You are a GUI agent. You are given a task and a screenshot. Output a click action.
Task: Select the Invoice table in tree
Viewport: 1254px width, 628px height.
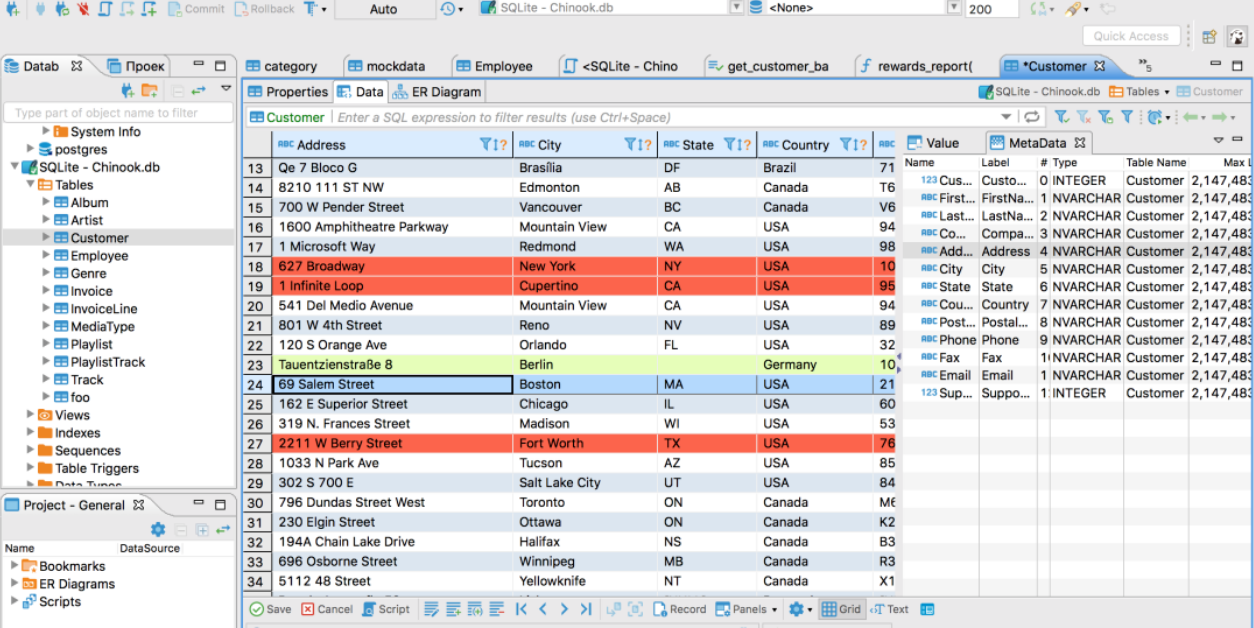coord(91,291)
